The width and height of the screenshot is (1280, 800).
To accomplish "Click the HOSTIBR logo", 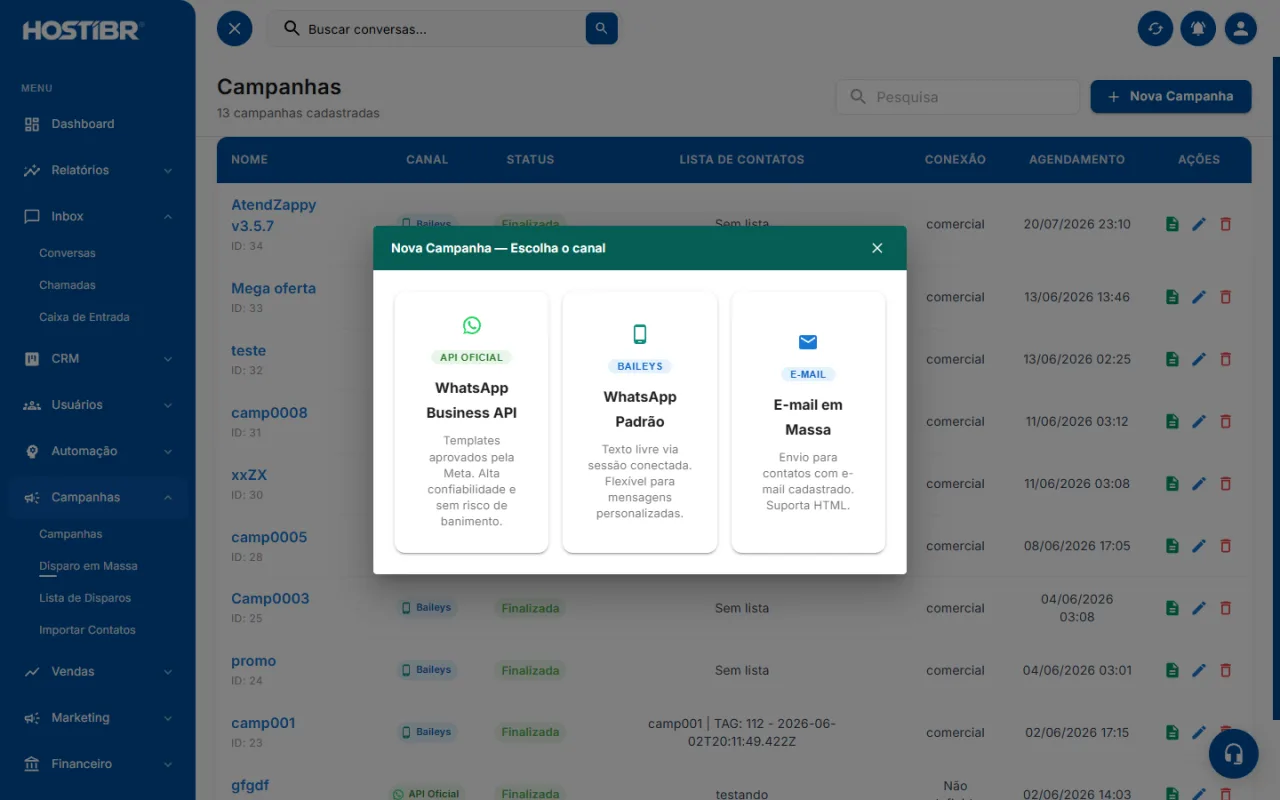I will point(83,30).
